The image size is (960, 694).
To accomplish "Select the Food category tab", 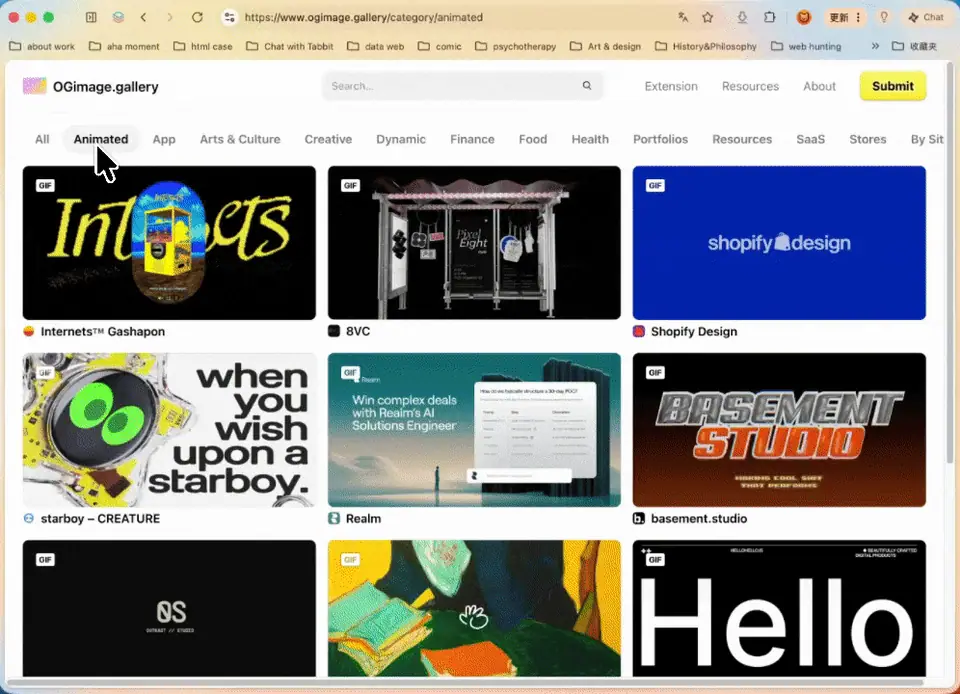I will tap(533, 139).
